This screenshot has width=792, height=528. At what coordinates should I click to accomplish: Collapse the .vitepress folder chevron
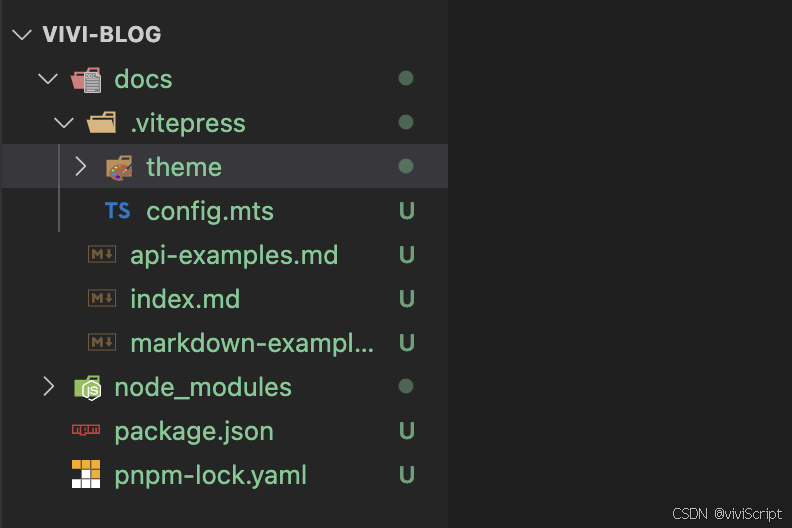64,123
